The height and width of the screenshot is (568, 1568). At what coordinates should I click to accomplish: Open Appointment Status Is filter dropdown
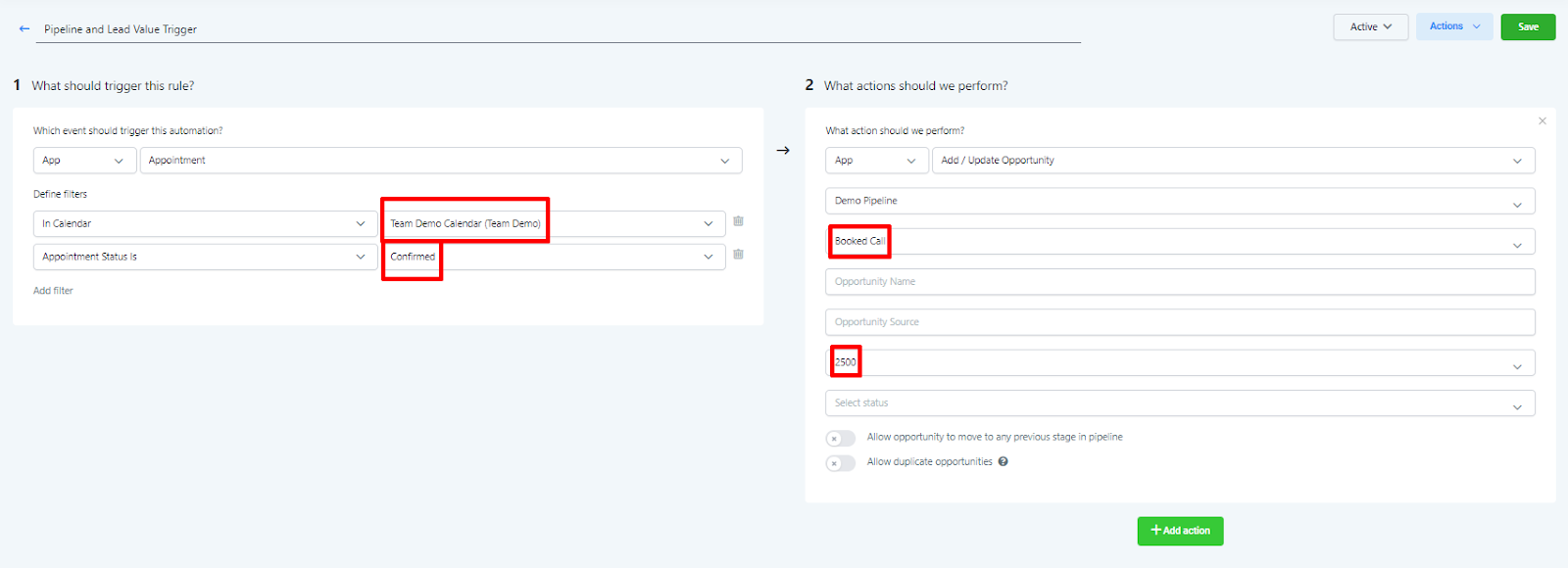[205, 257]
